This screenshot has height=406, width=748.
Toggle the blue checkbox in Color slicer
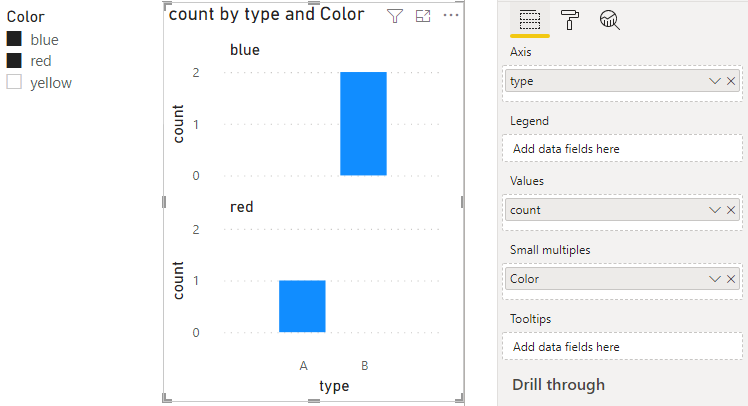coord(14,39)
